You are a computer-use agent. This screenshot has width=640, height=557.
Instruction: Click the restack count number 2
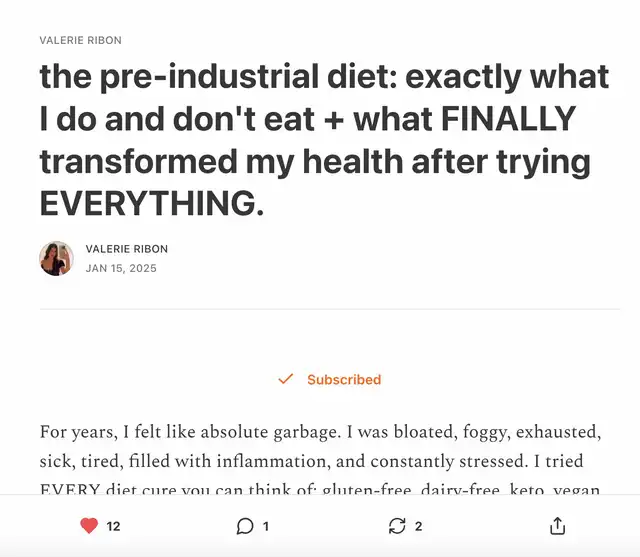pyautogui.click(x=418, y=526)
